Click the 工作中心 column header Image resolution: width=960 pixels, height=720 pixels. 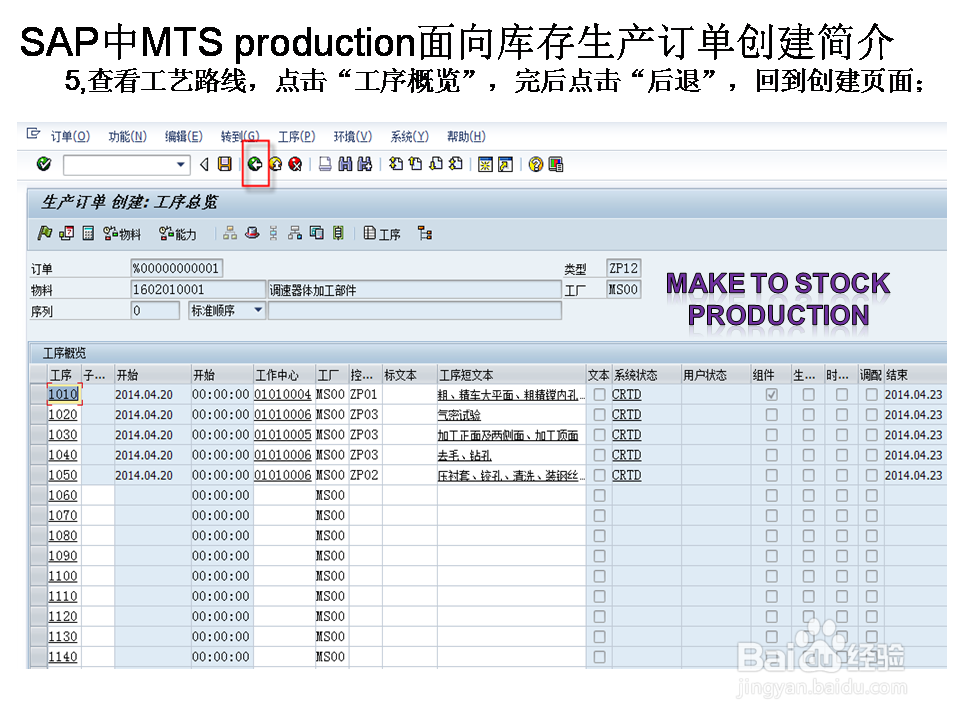tap(284, 375)
